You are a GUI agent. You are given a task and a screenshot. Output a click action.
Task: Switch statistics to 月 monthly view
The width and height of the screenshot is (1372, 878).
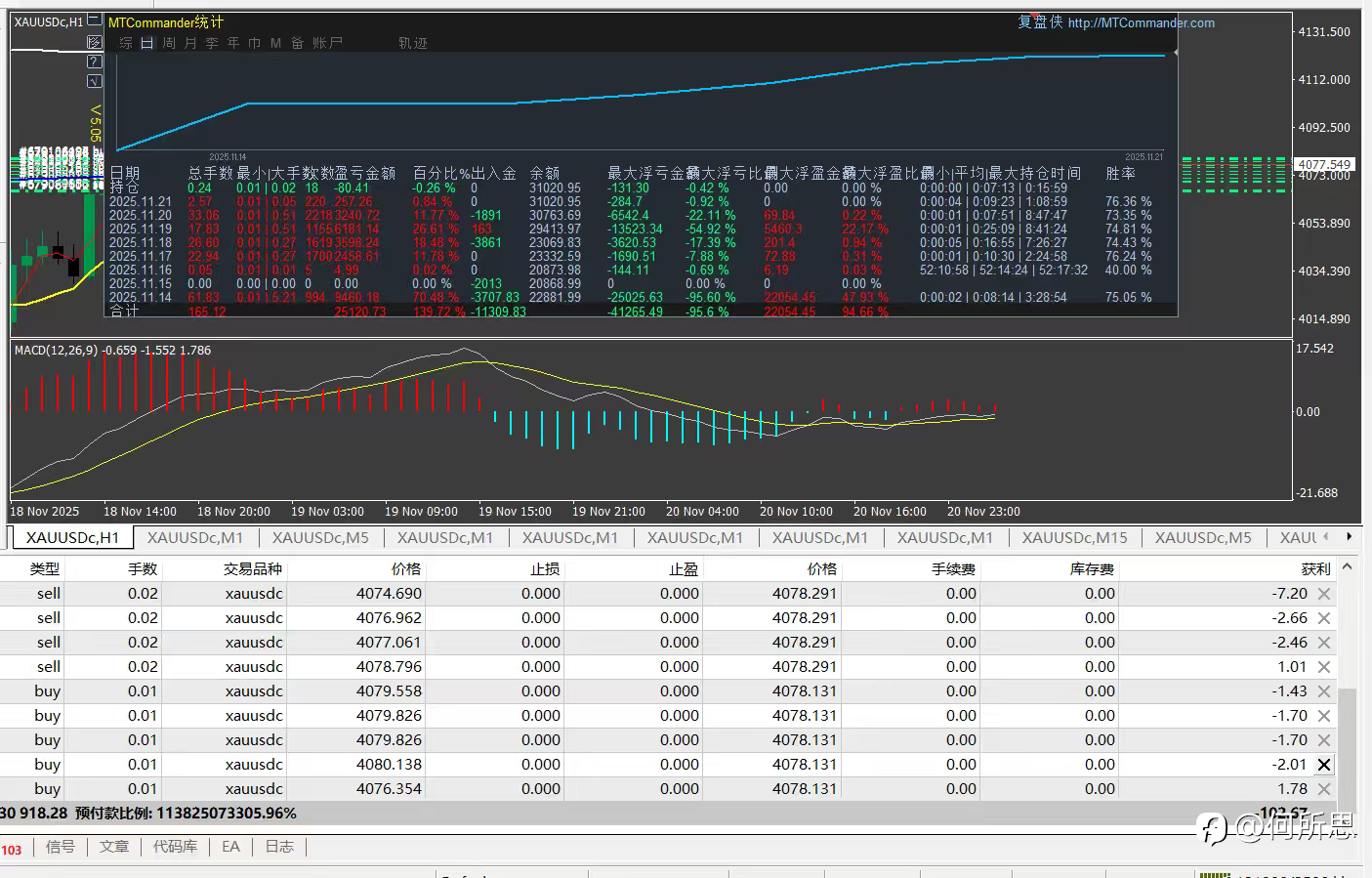point(190,43)
